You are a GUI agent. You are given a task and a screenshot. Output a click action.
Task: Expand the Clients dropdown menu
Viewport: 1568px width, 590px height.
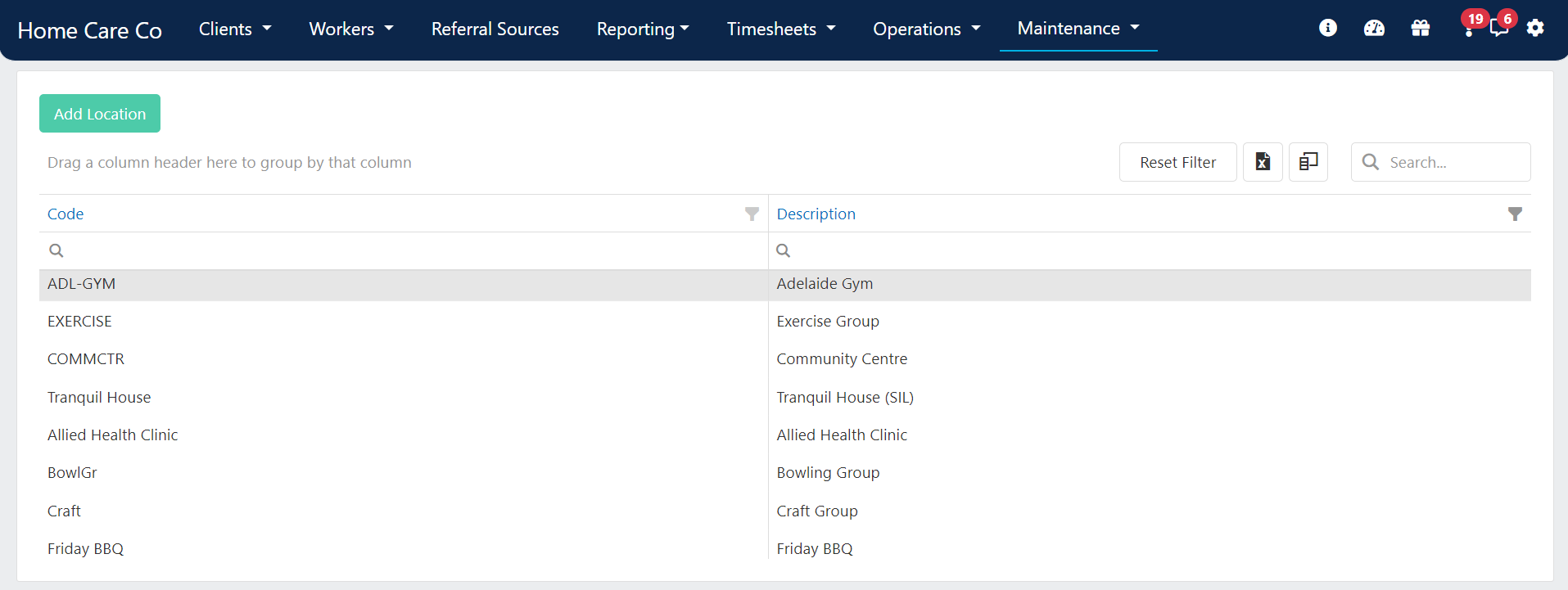(x=235, y=29)
